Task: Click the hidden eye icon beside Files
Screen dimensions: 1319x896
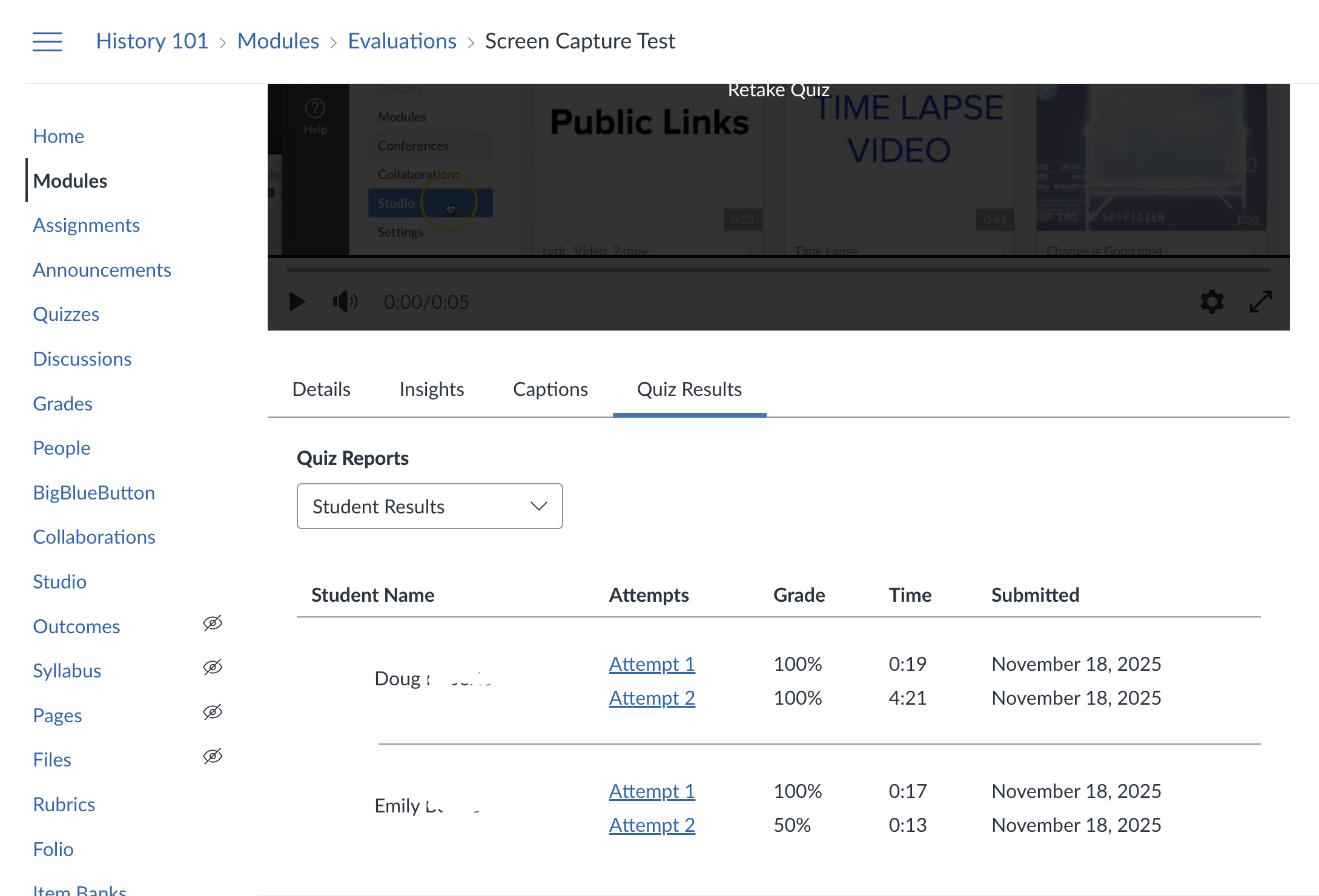Action: pos(213,757)
